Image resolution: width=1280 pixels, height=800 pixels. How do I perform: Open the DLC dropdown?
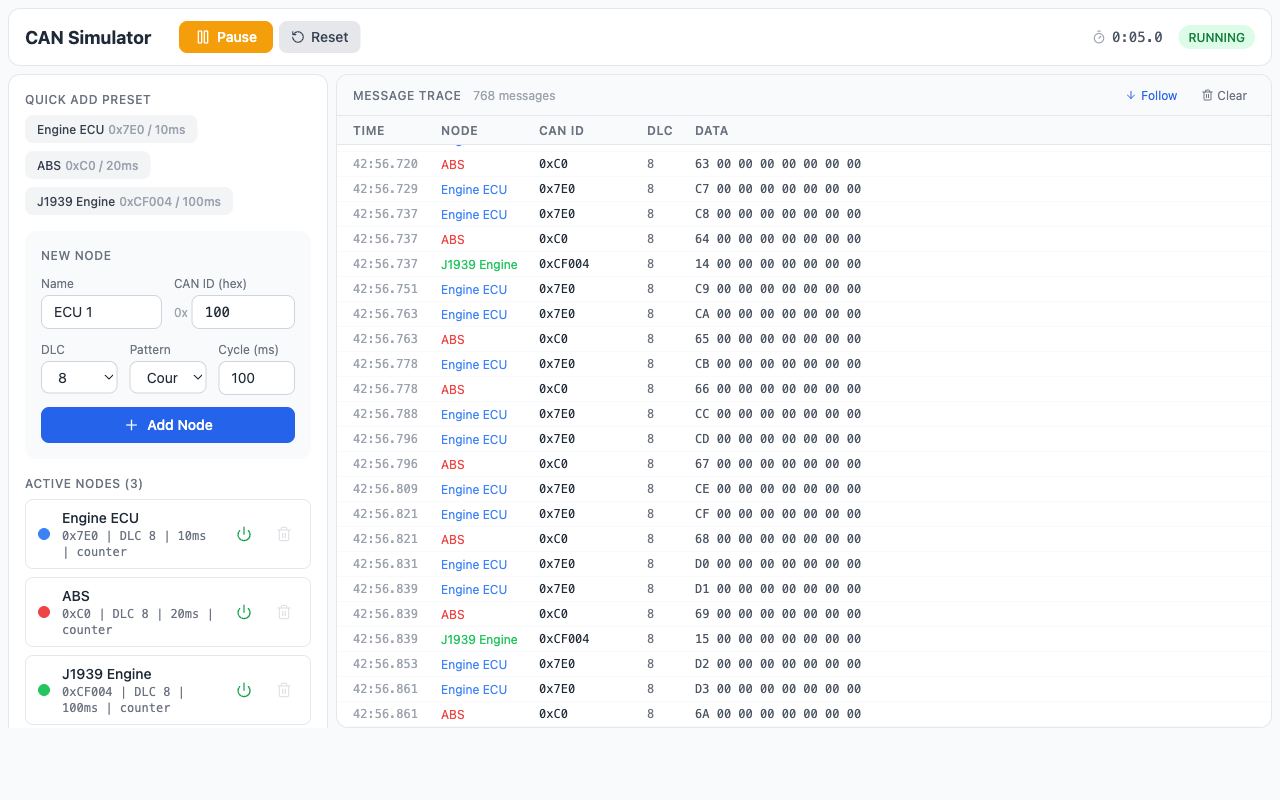[79, 378]
